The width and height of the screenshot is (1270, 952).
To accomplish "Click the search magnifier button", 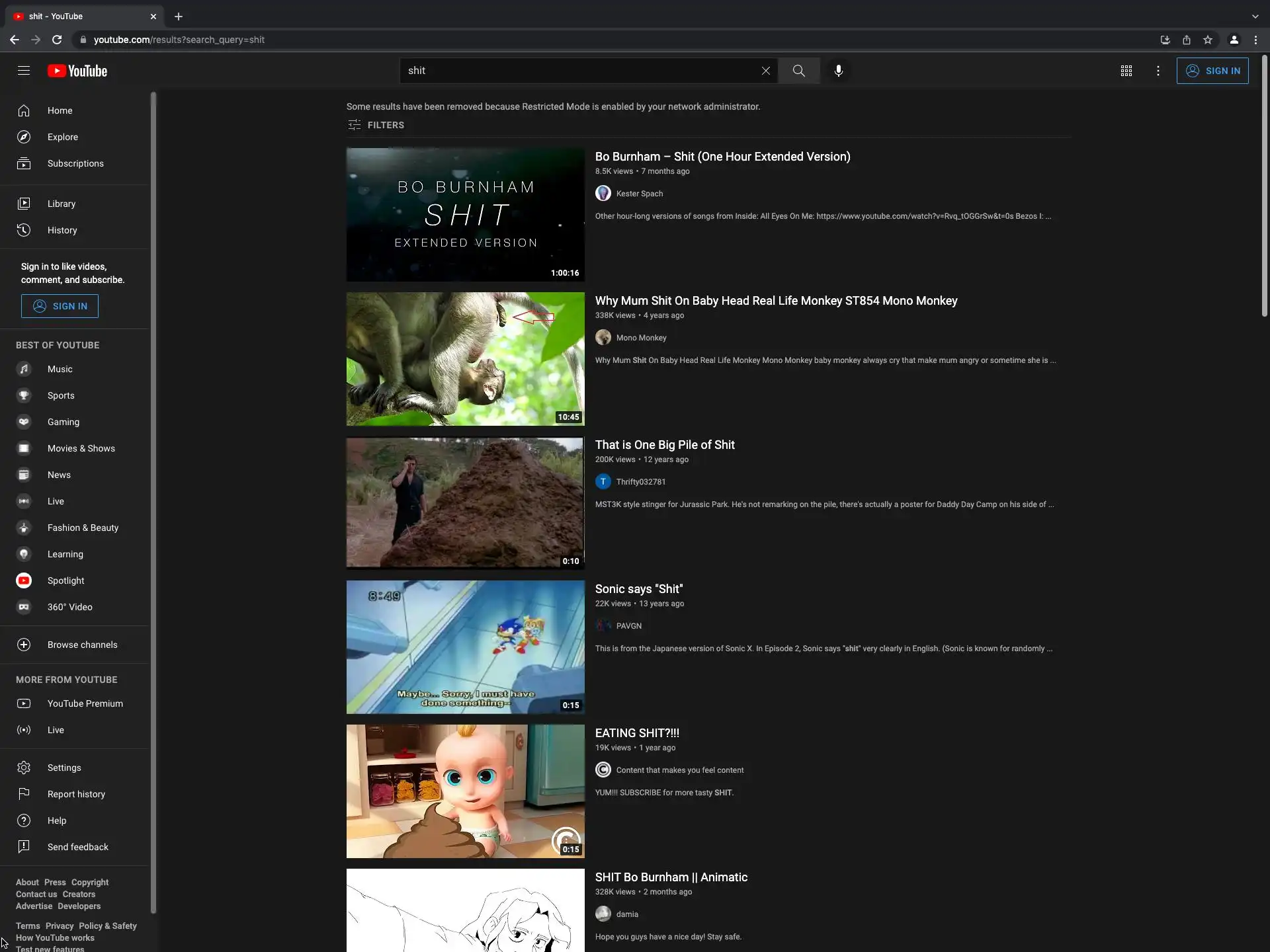I will point(798,71).
